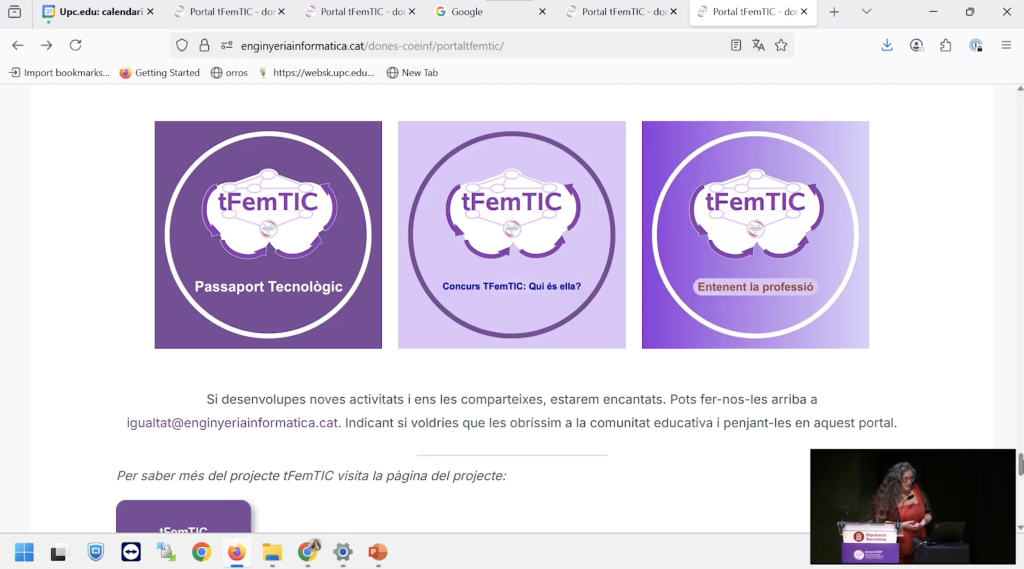The width and height of the screenshot is (1024, 569).
Task: Open Concurs TFemTIC: Qui és ella? card
Action: [x=512, y=235]
